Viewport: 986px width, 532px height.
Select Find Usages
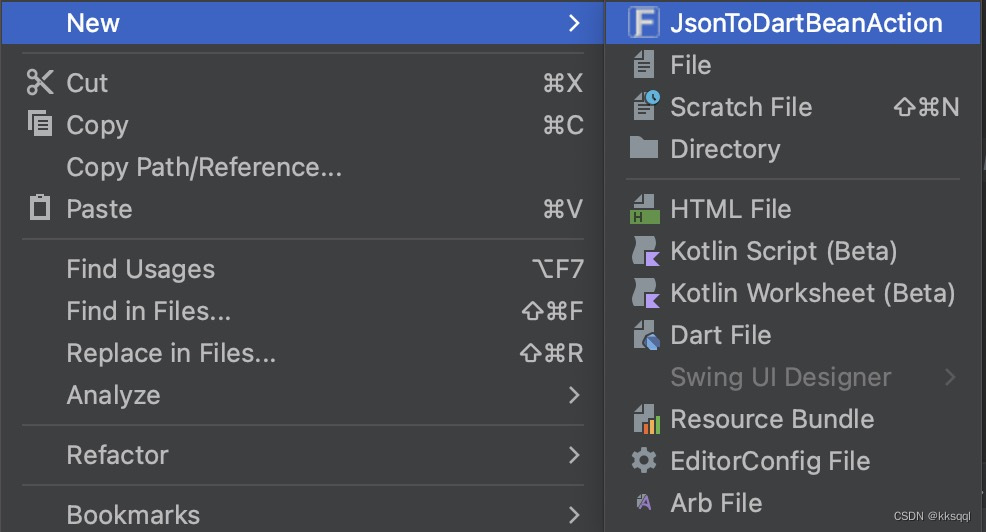pos(302,269)
